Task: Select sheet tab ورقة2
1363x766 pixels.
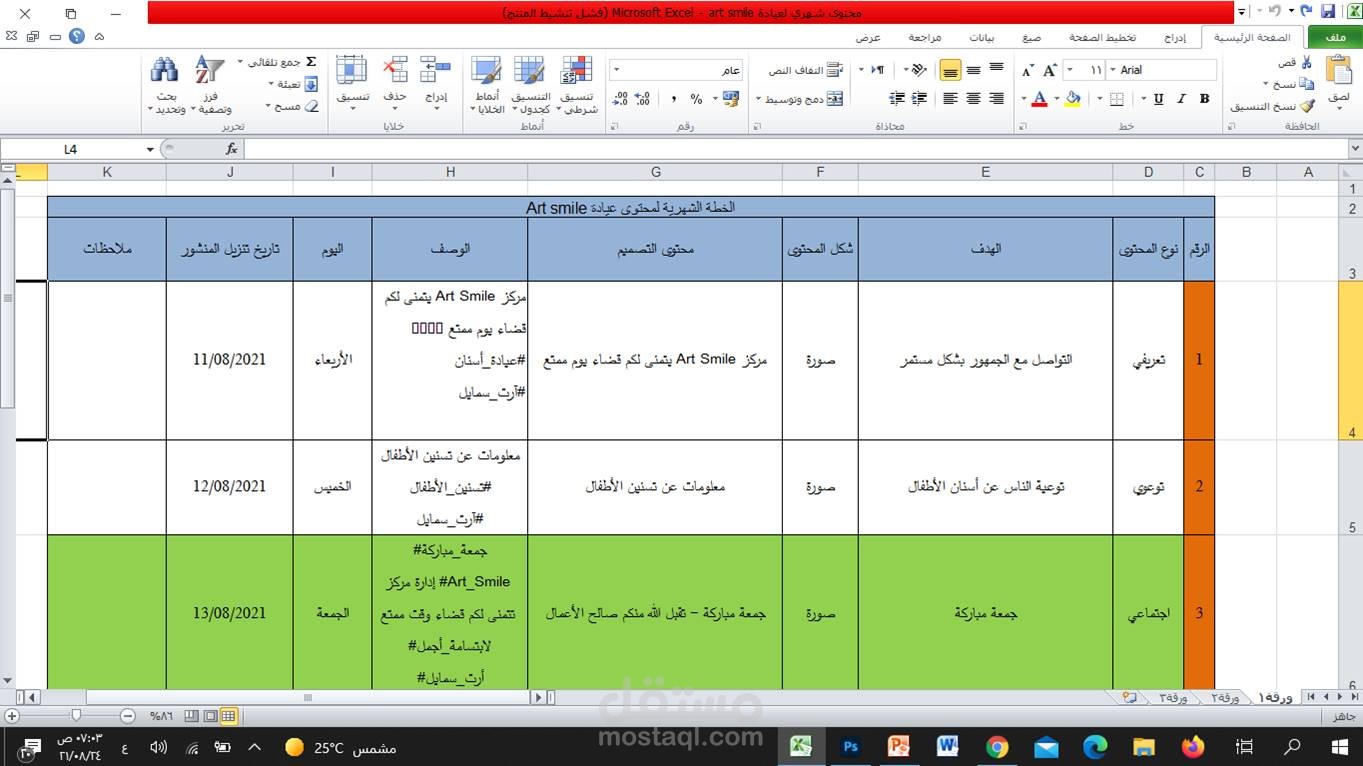Action: [1224, 697]
